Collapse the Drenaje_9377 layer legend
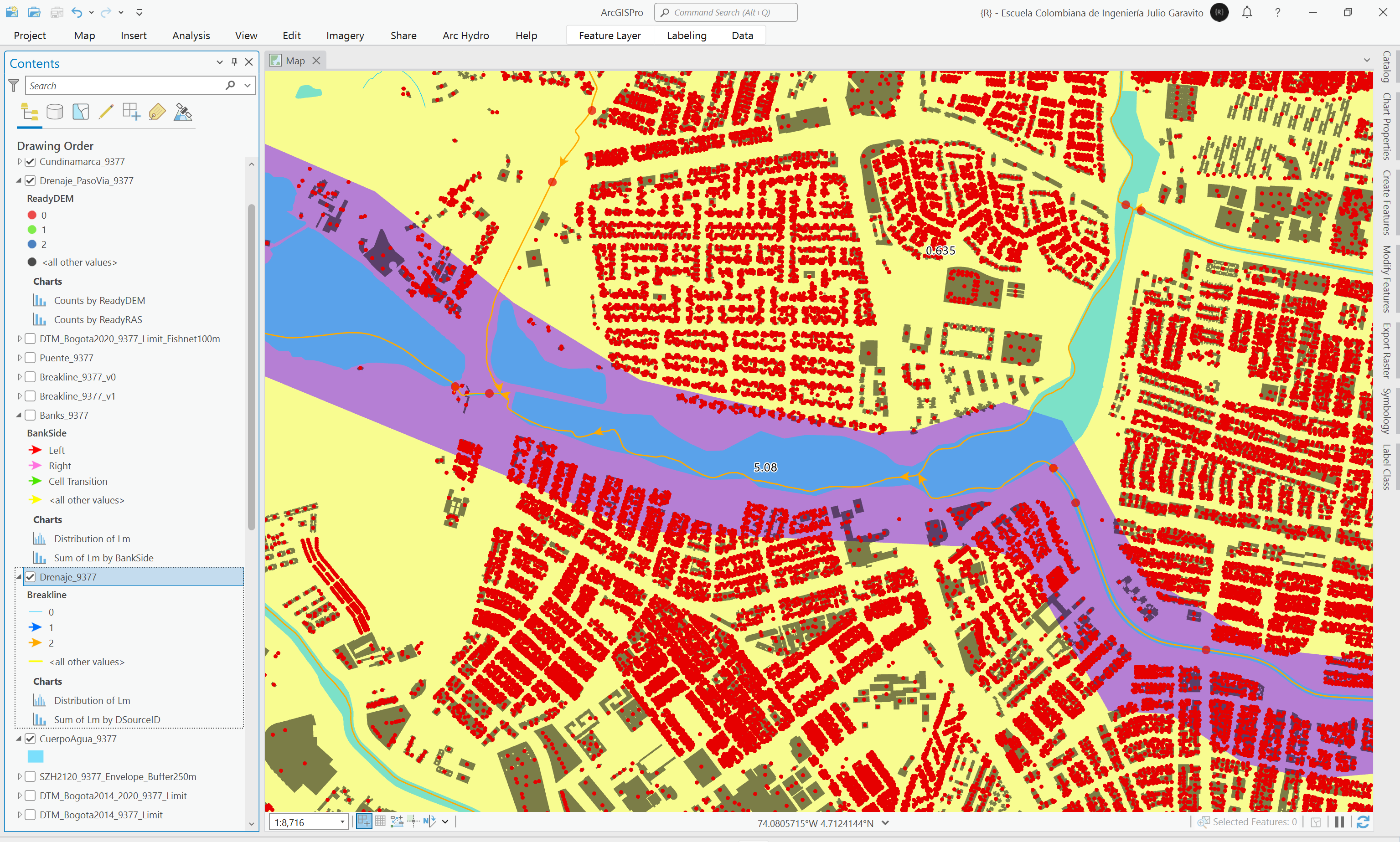The width and height of the screenshot is (1400, 842). tap(19, 577)
